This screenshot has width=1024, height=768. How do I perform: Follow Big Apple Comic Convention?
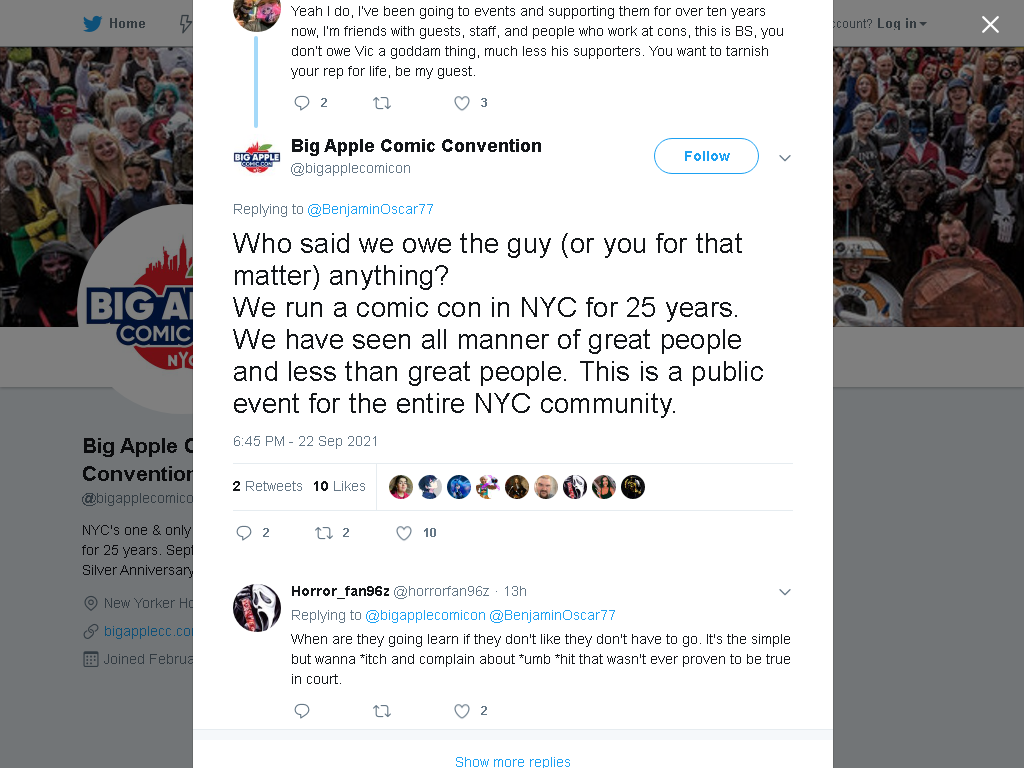click(x=706, y=156)
